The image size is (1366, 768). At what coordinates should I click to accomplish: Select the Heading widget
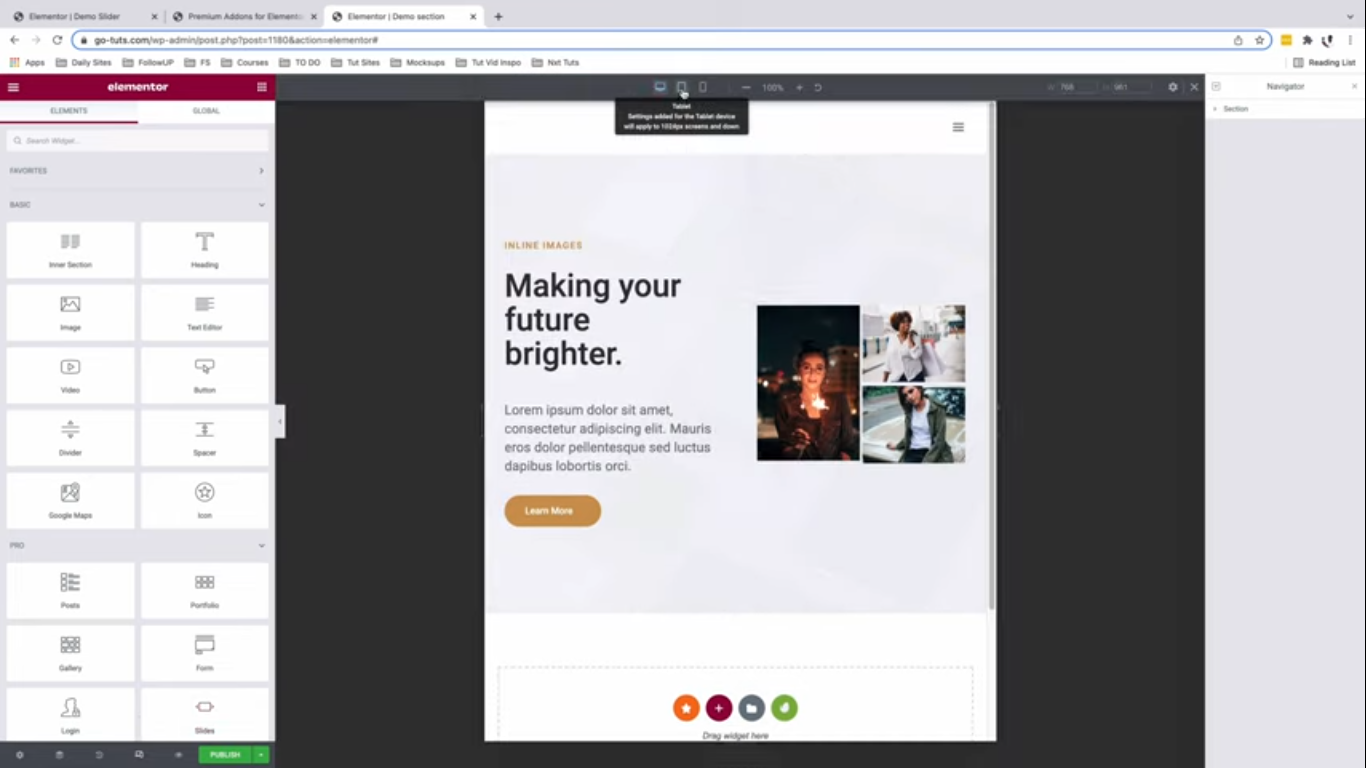[205, 250]
